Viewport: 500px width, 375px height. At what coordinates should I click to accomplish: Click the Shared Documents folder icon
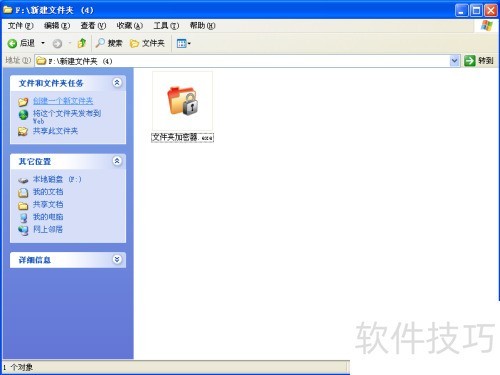tap(23, 206)
